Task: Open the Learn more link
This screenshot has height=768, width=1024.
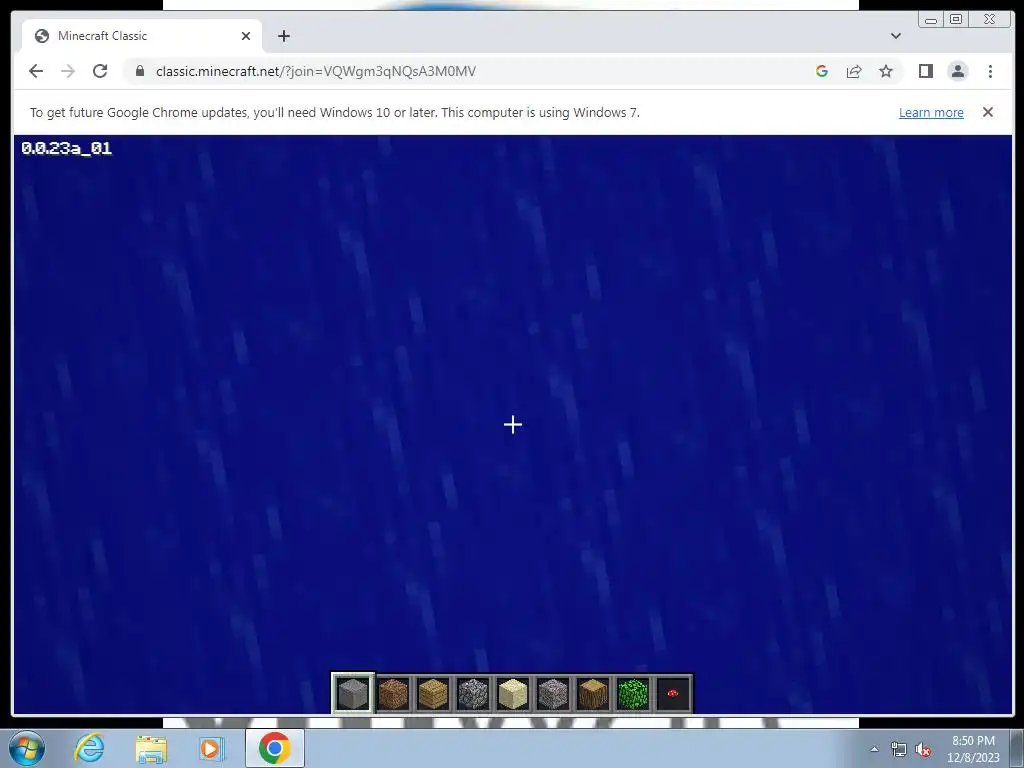Action: [931, 112]
